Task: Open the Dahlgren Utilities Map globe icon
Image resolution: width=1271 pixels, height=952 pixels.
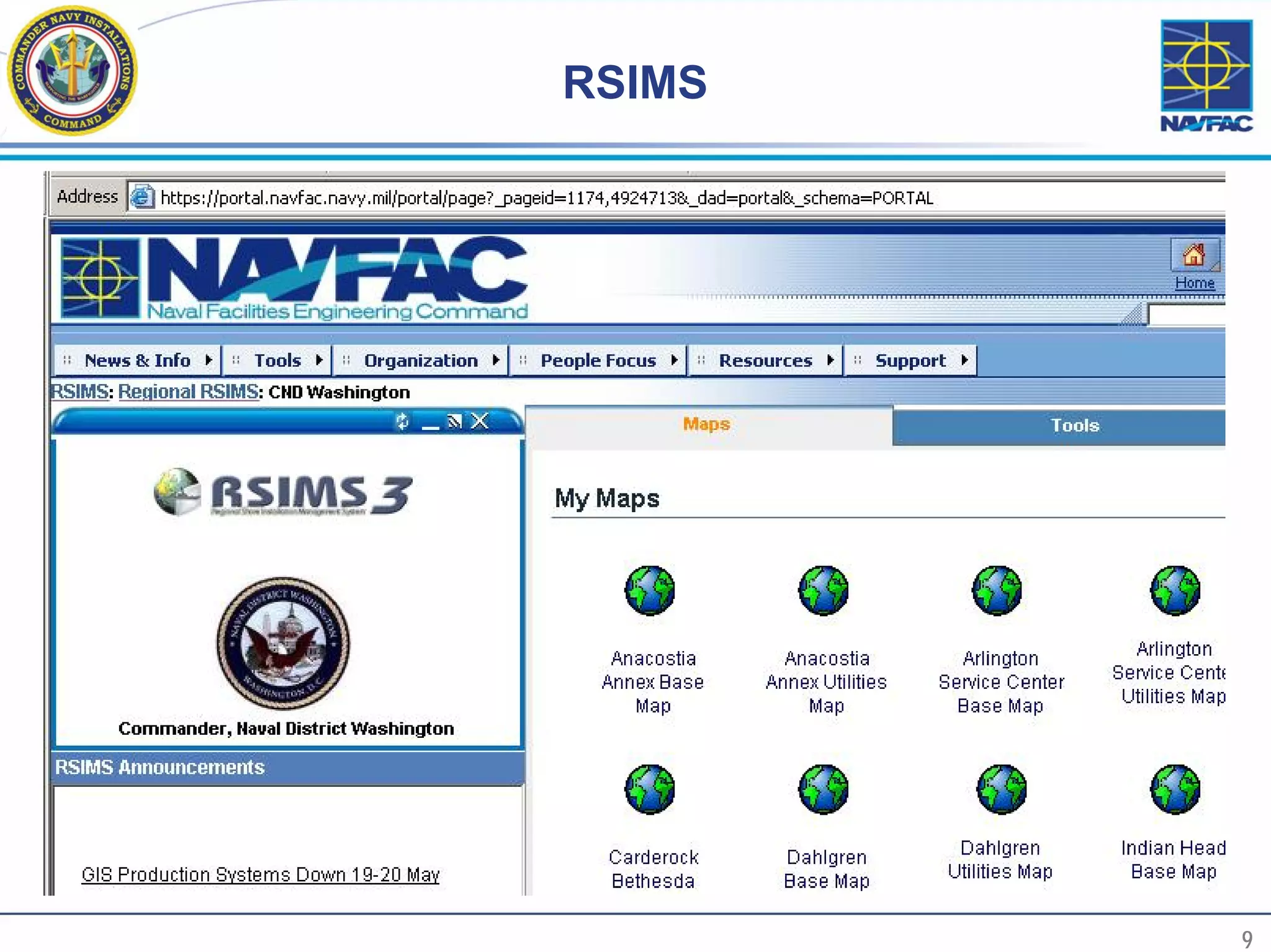Action: pyautogui.click(x=1001, y=789)
